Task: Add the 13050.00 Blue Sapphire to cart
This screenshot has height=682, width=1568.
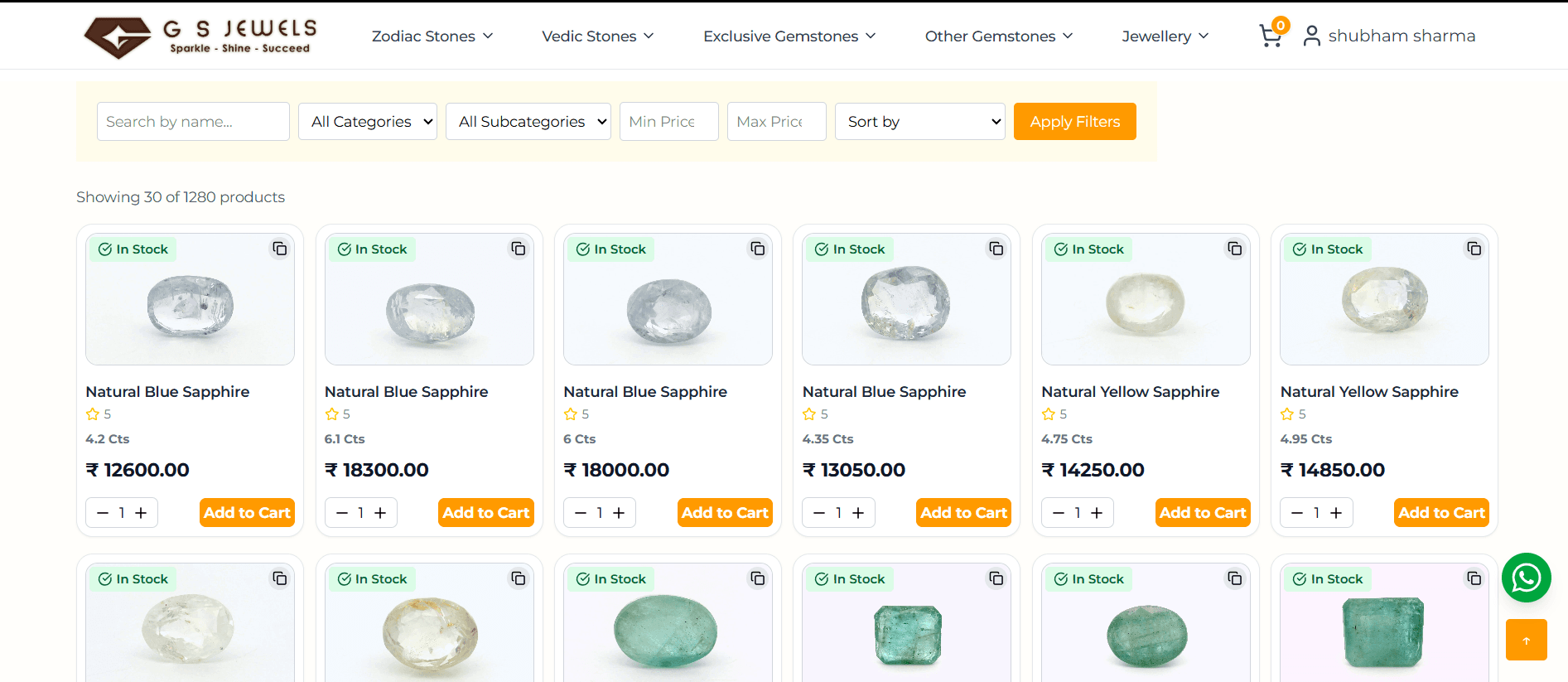Action: pyautogui.click(x=963, y=513)
